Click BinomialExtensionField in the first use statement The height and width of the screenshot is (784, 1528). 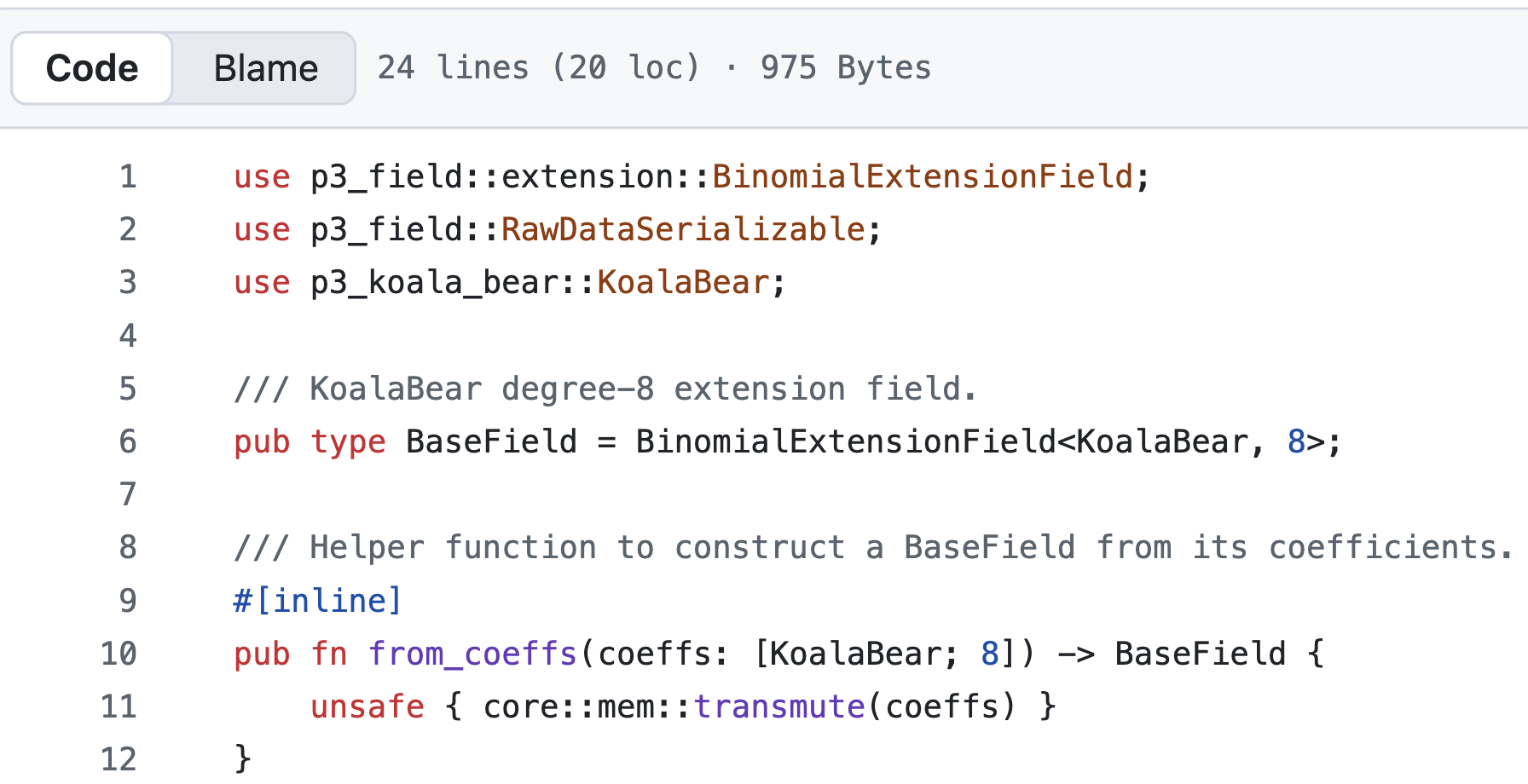(x=923, y=176)
